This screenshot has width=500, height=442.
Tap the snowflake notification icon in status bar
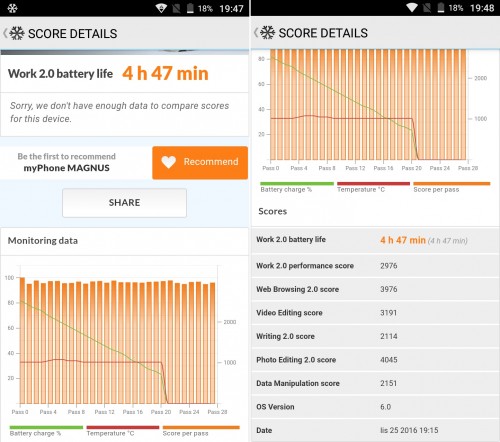point(12,8)
